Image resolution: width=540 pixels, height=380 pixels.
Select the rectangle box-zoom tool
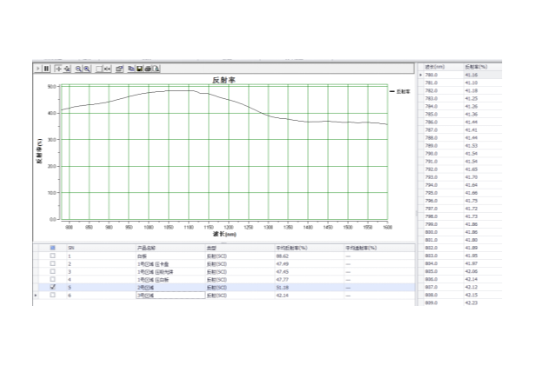(99, 69)
